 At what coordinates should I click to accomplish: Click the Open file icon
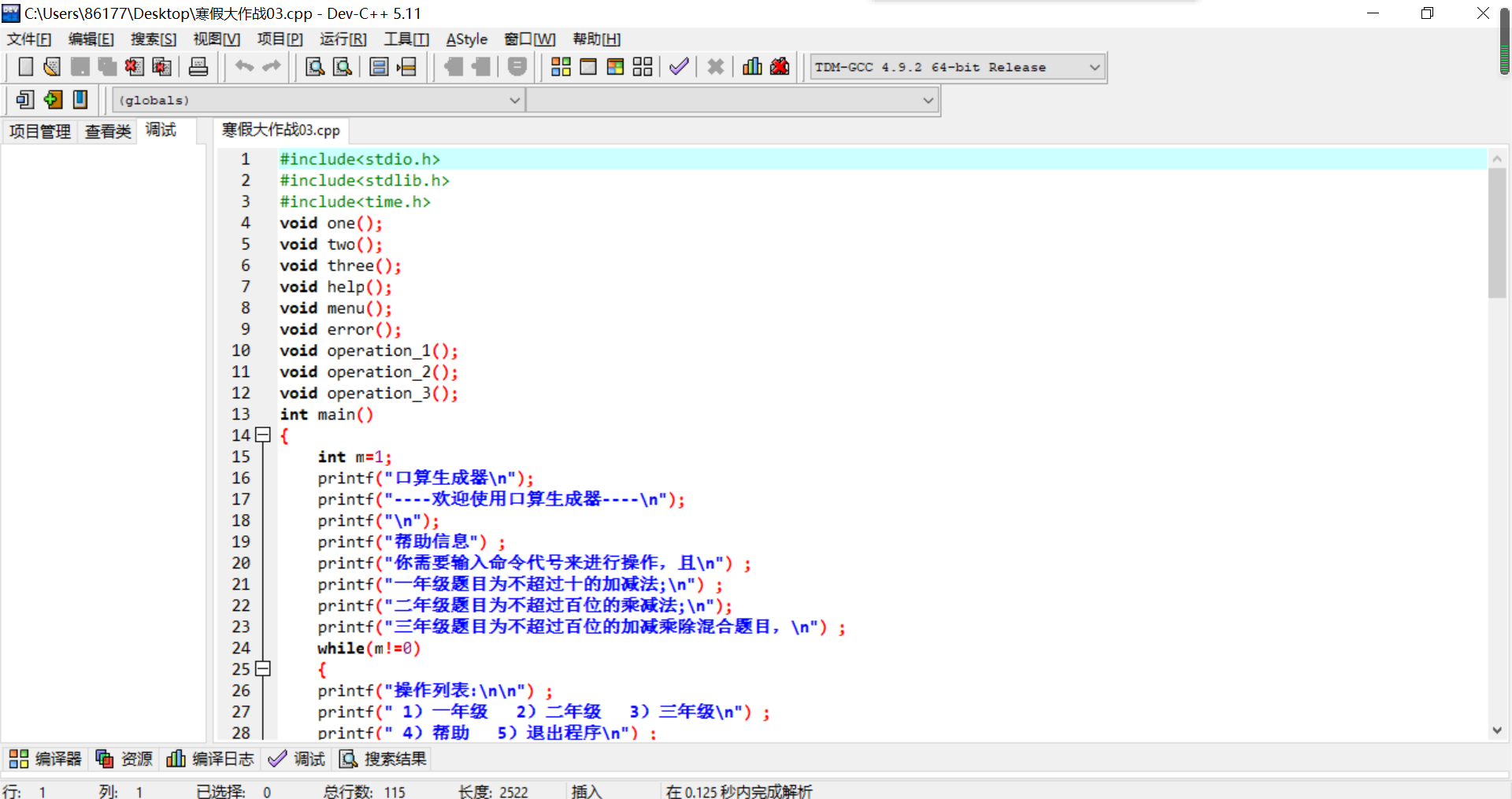click(x=52, y=67)
